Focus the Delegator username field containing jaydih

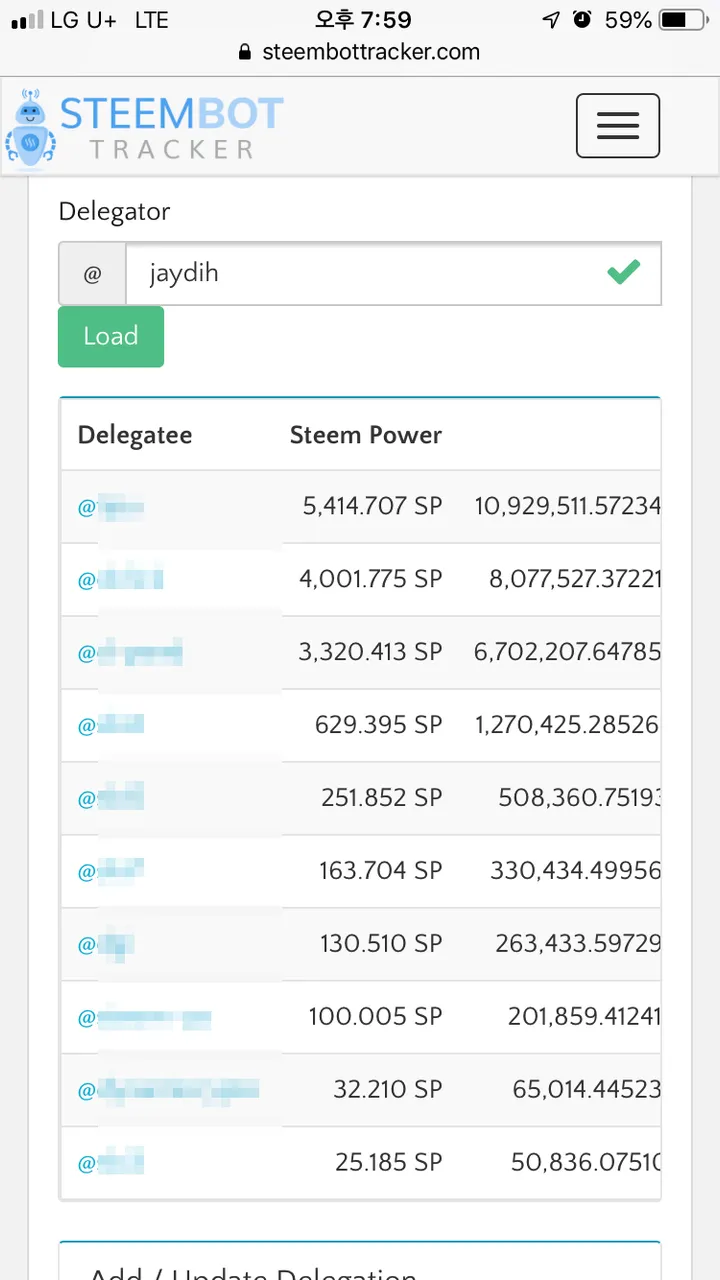[393, 273]
